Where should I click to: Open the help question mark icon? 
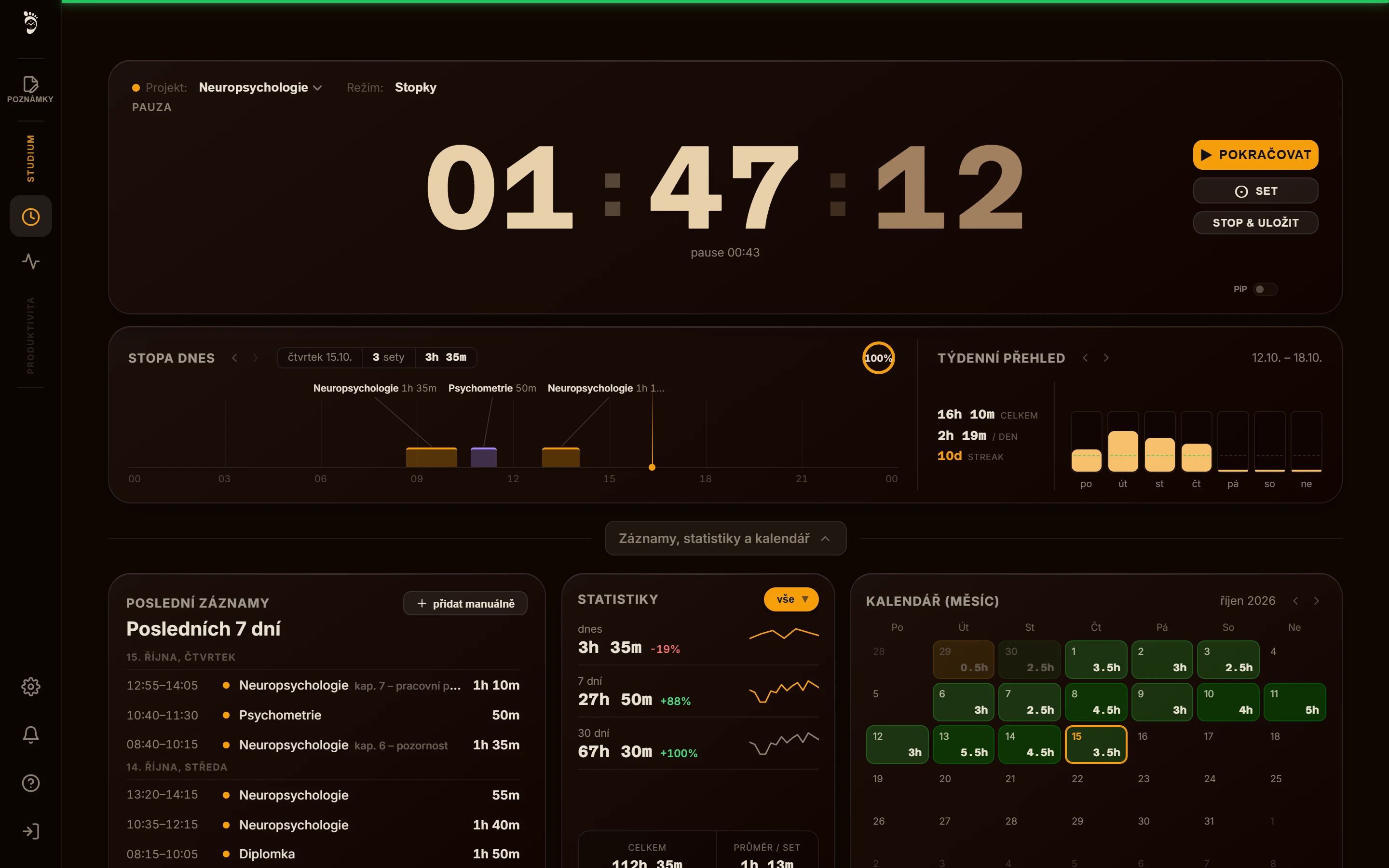(x=30, y=783)
